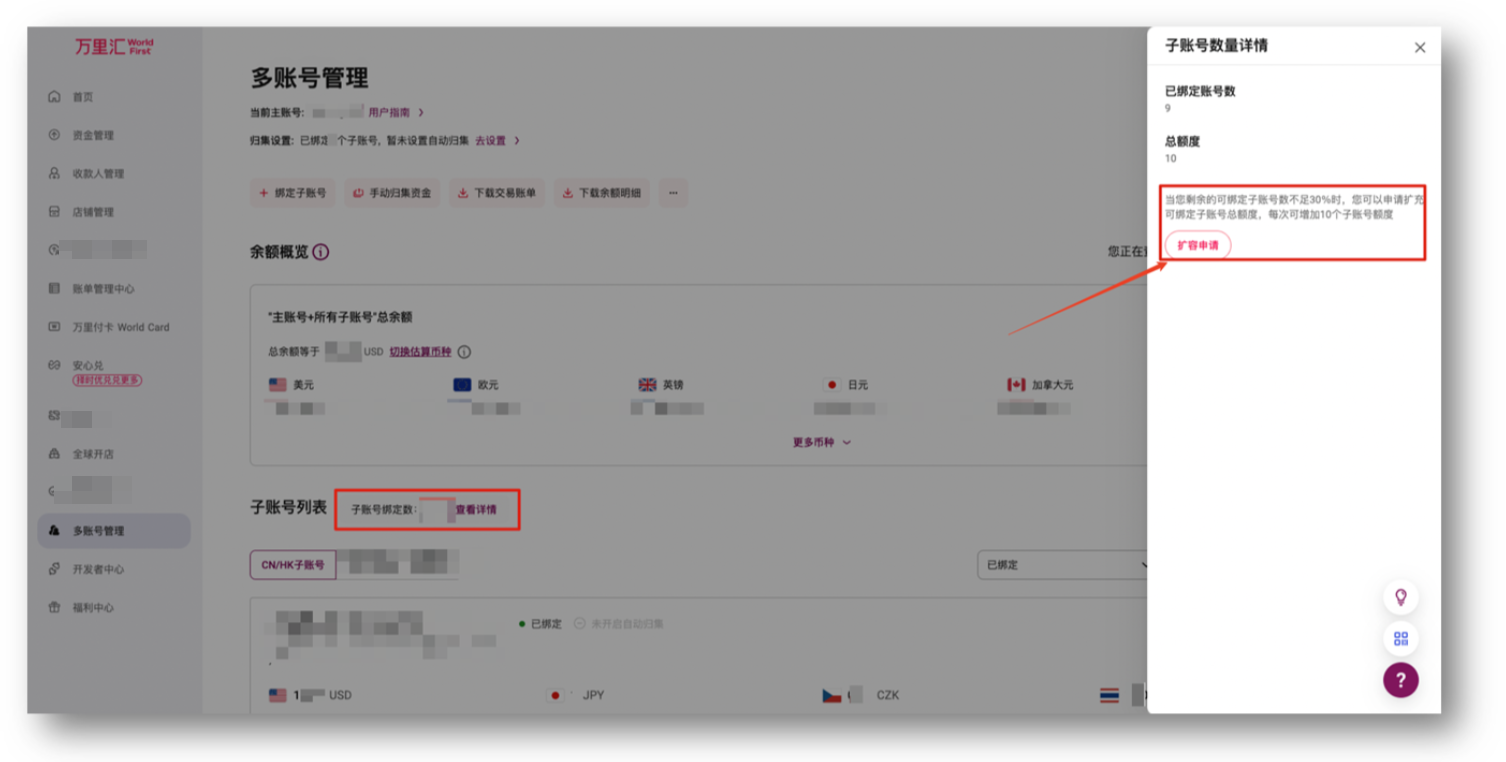Click info icon next to 余额概览

point(320,252)
